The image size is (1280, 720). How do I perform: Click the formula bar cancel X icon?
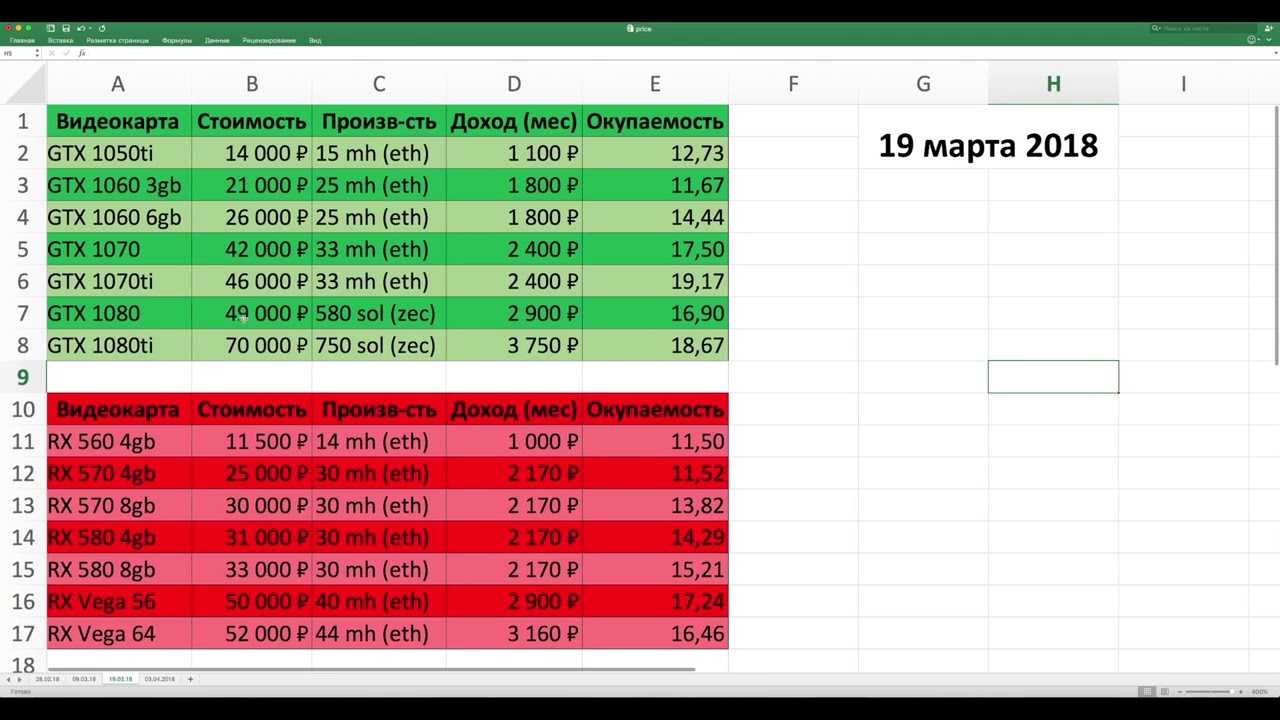click(52, 53)
